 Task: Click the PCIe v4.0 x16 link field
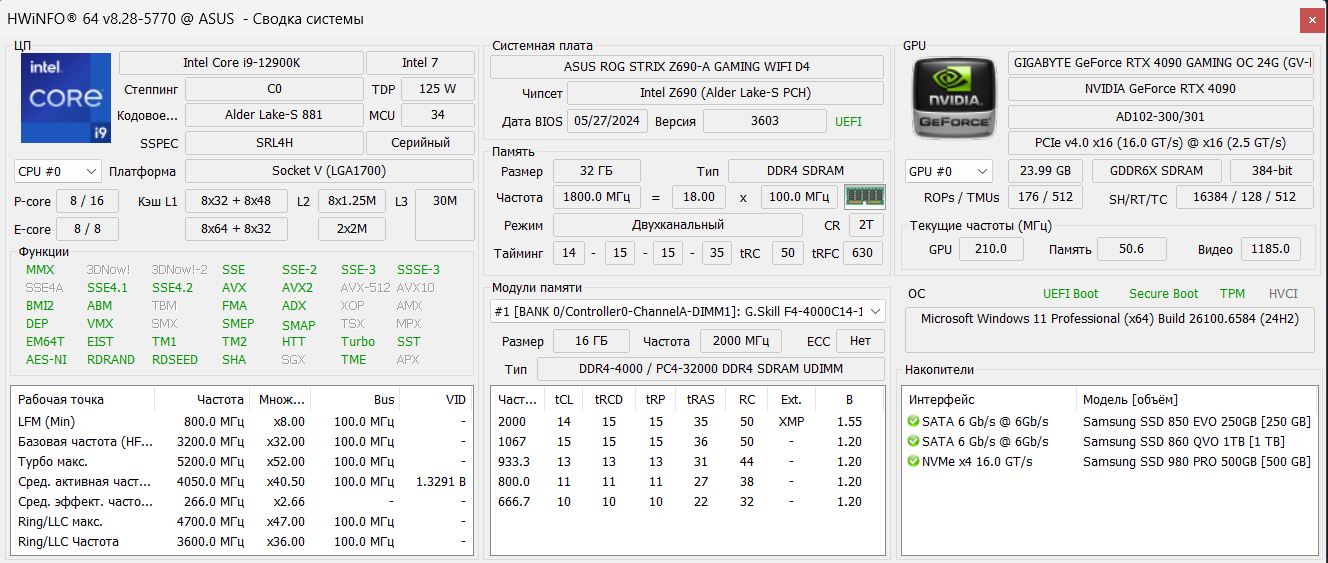coord(1161,143)
